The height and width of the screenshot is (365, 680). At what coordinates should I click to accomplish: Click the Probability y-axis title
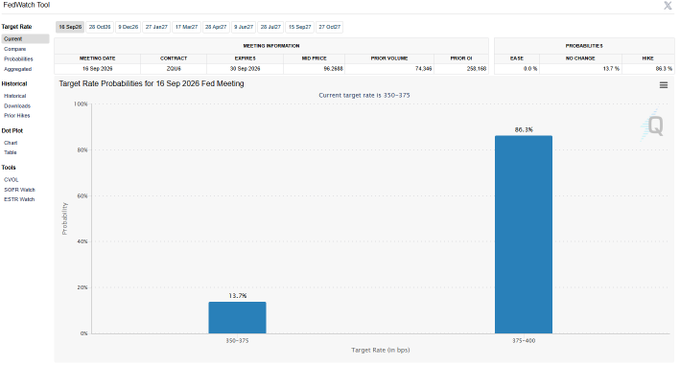pos(65,218)
